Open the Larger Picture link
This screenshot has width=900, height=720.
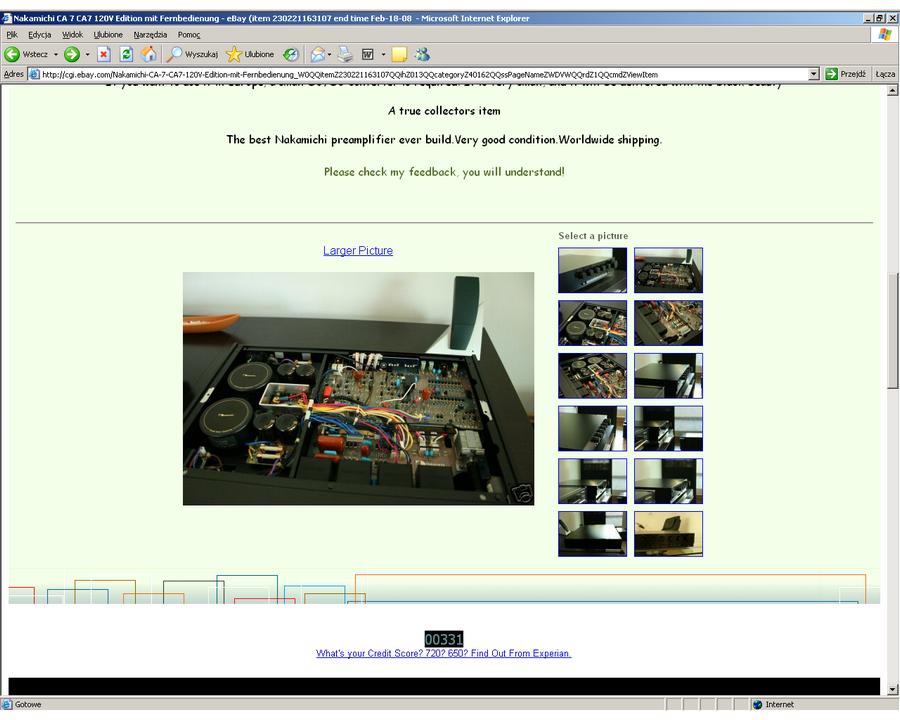point(358,250)
